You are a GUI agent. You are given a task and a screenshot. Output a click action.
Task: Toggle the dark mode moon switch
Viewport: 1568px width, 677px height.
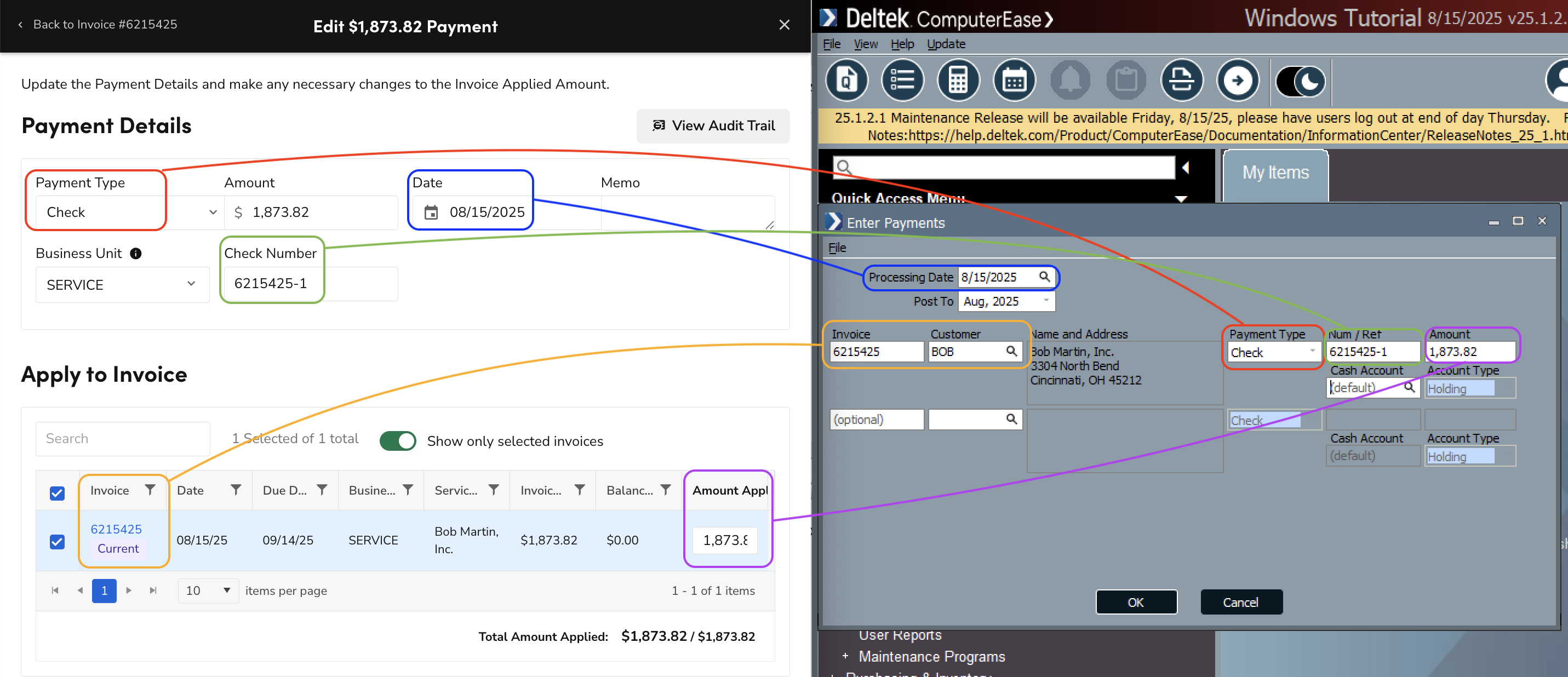1301,82
